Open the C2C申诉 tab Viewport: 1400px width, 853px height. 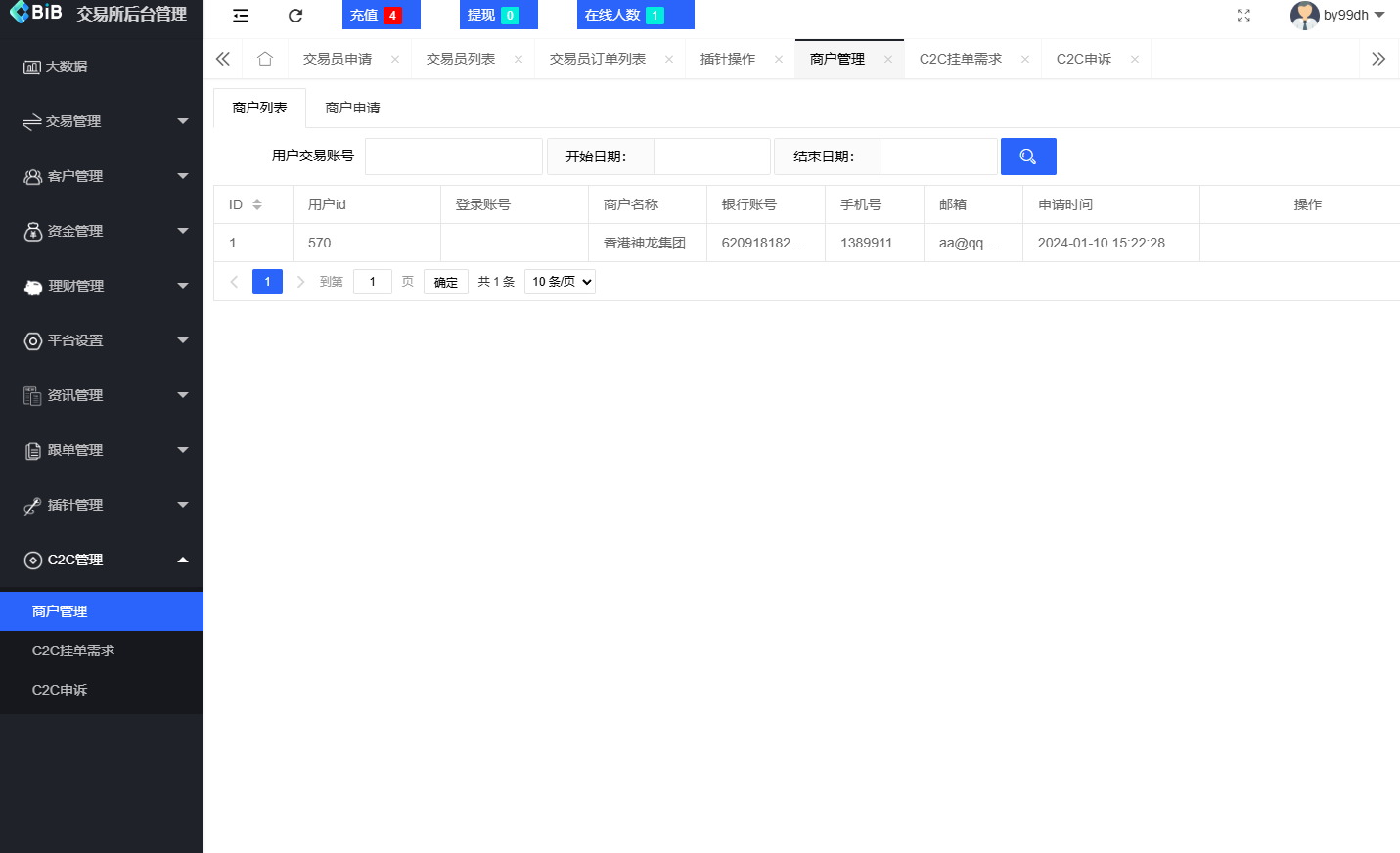coord(1083,58)
